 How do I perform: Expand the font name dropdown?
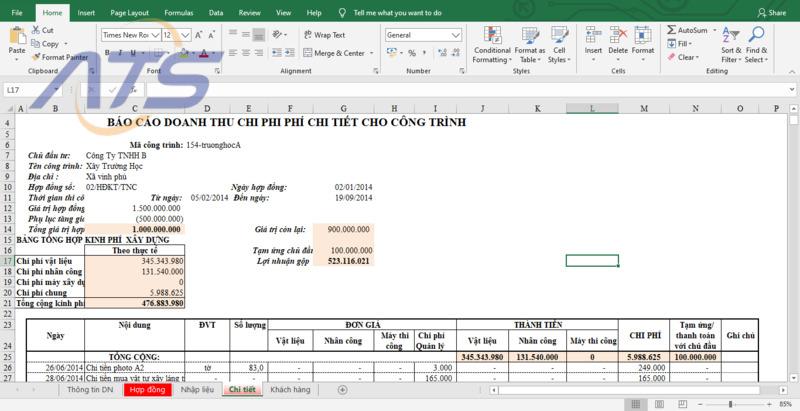pyautogui.click(x=156, y=35)
